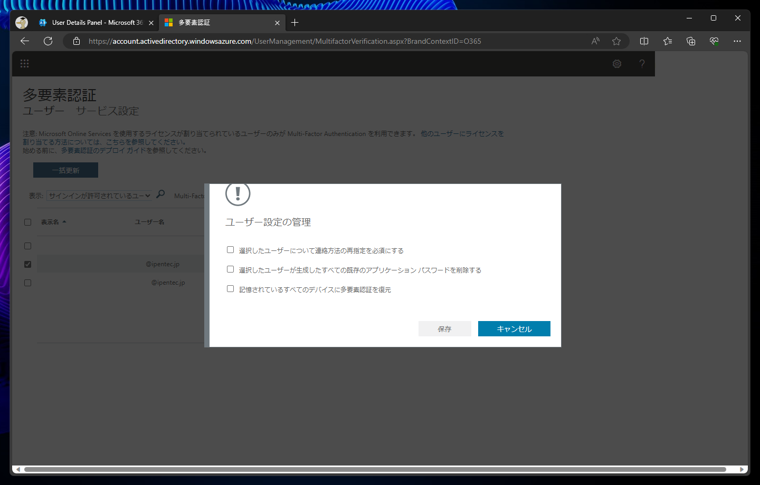
Task: Click the キャンセル button
Action: click(x=514, y=329)
